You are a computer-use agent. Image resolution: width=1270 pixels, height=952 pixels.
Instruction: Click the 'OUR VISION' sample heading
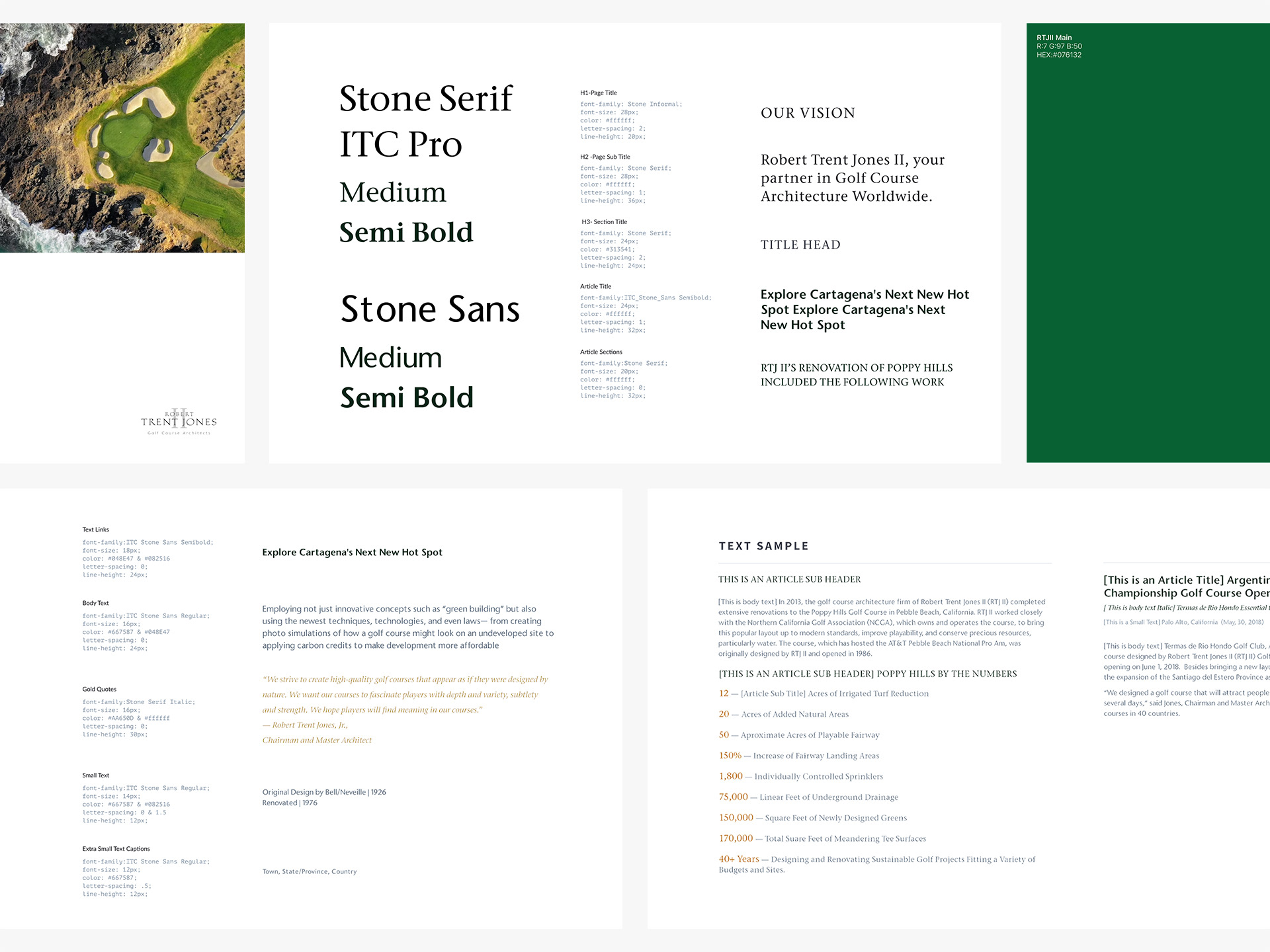coord(808,113)
